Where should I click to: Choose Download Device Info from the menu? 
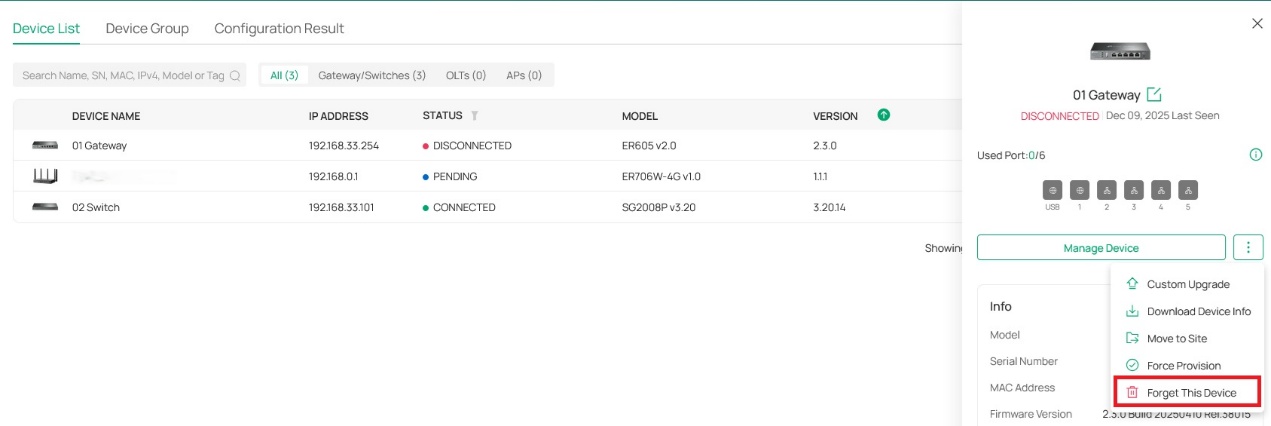[x=1187, y=311]
